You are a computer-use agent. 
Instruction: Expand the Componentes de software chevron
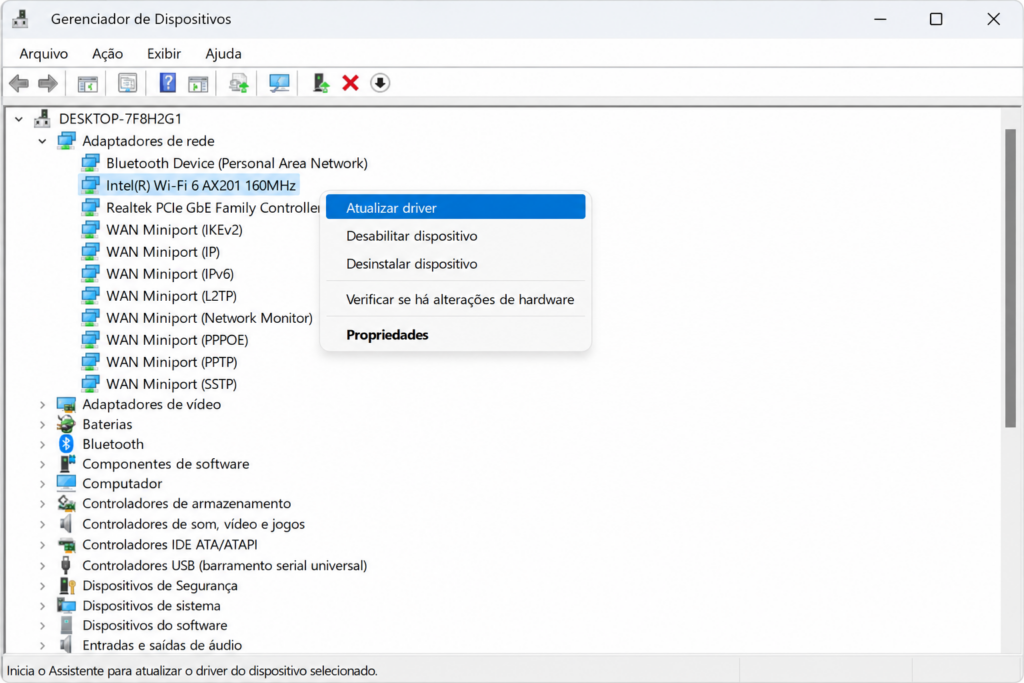coord(42,464)
